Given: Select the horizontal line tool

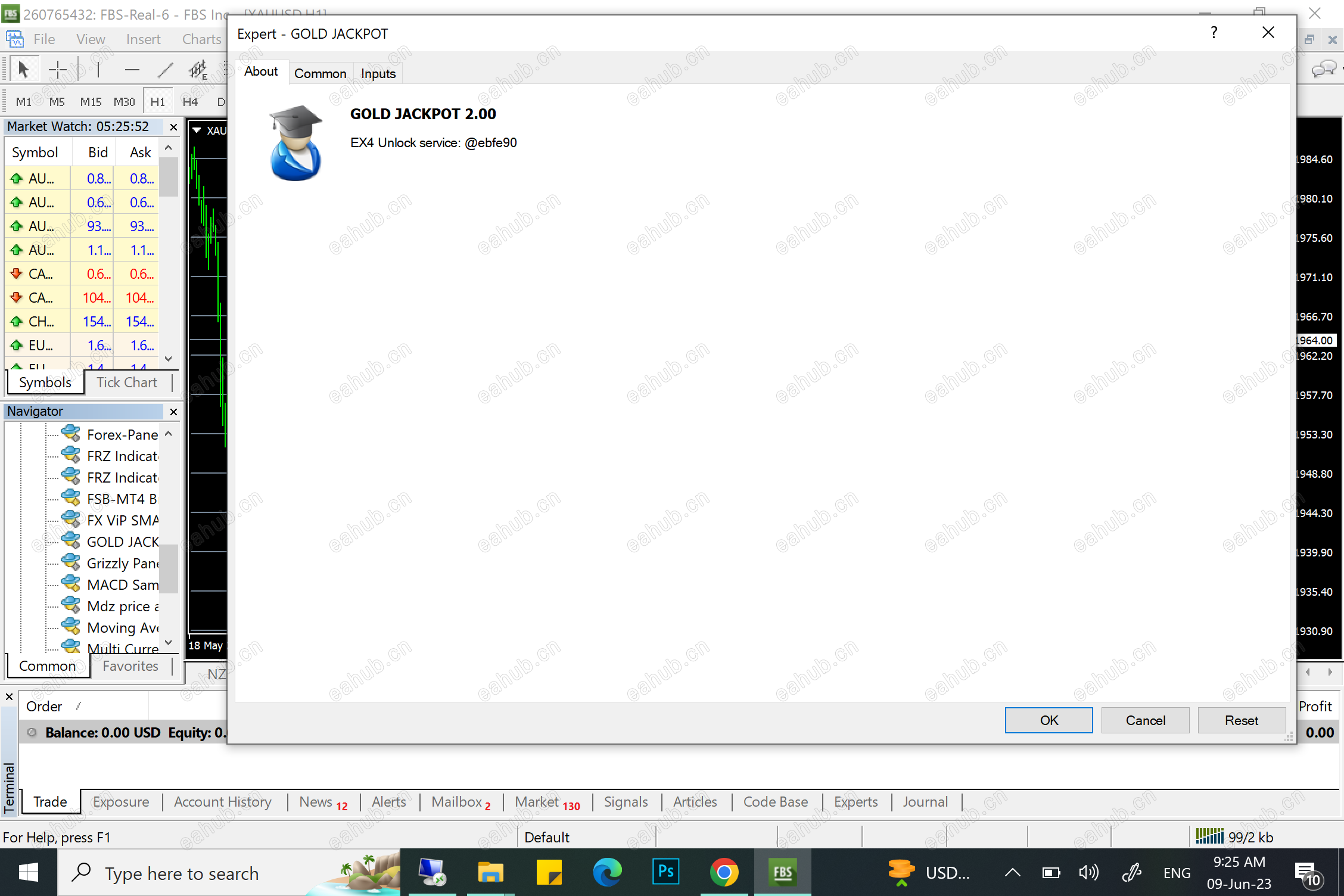Looking at the screenshot, I should pos(132,70).
